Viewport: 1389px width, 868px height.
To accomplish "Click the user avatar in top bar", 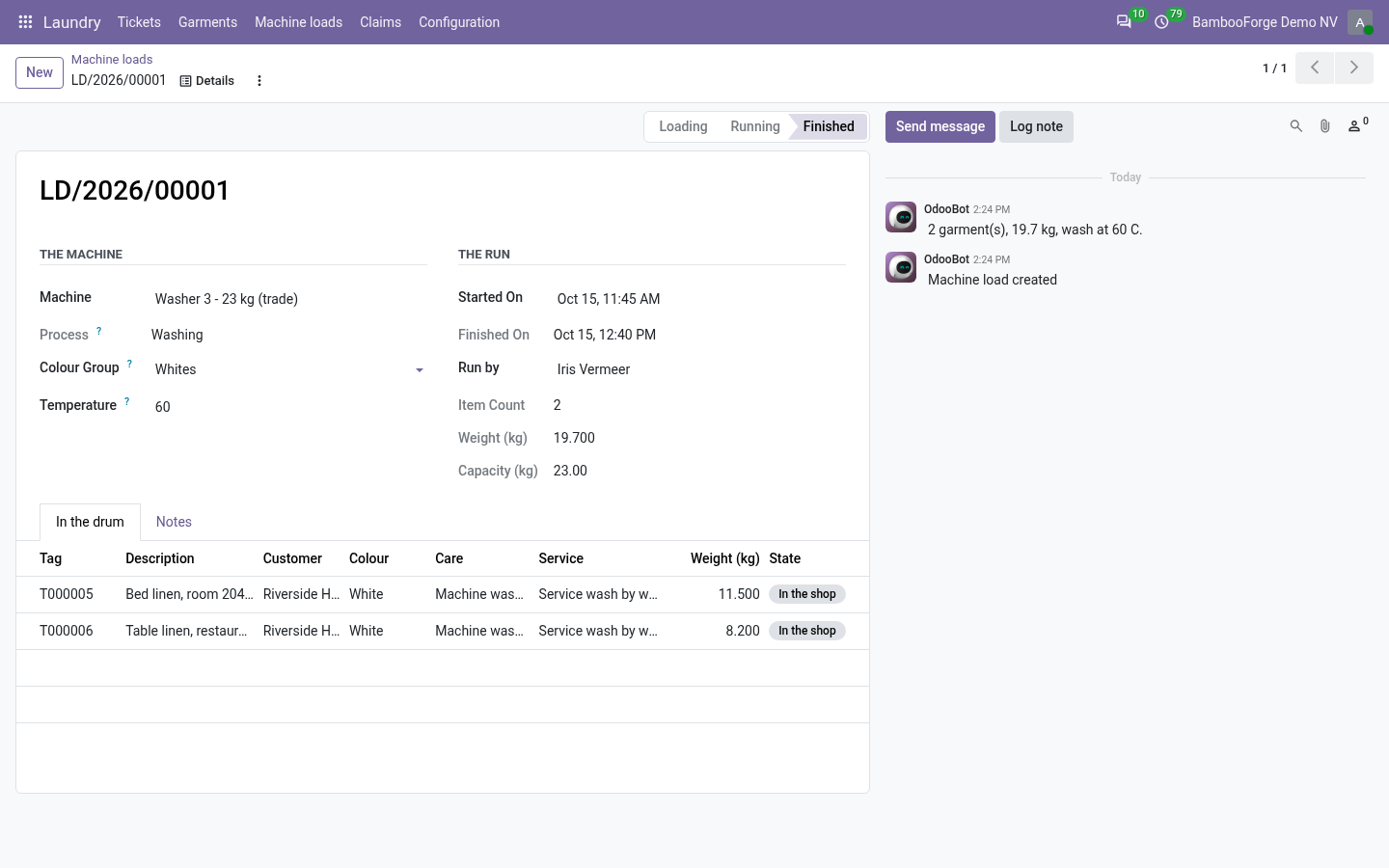I will pyautogui.click(x=1360, y=22).
